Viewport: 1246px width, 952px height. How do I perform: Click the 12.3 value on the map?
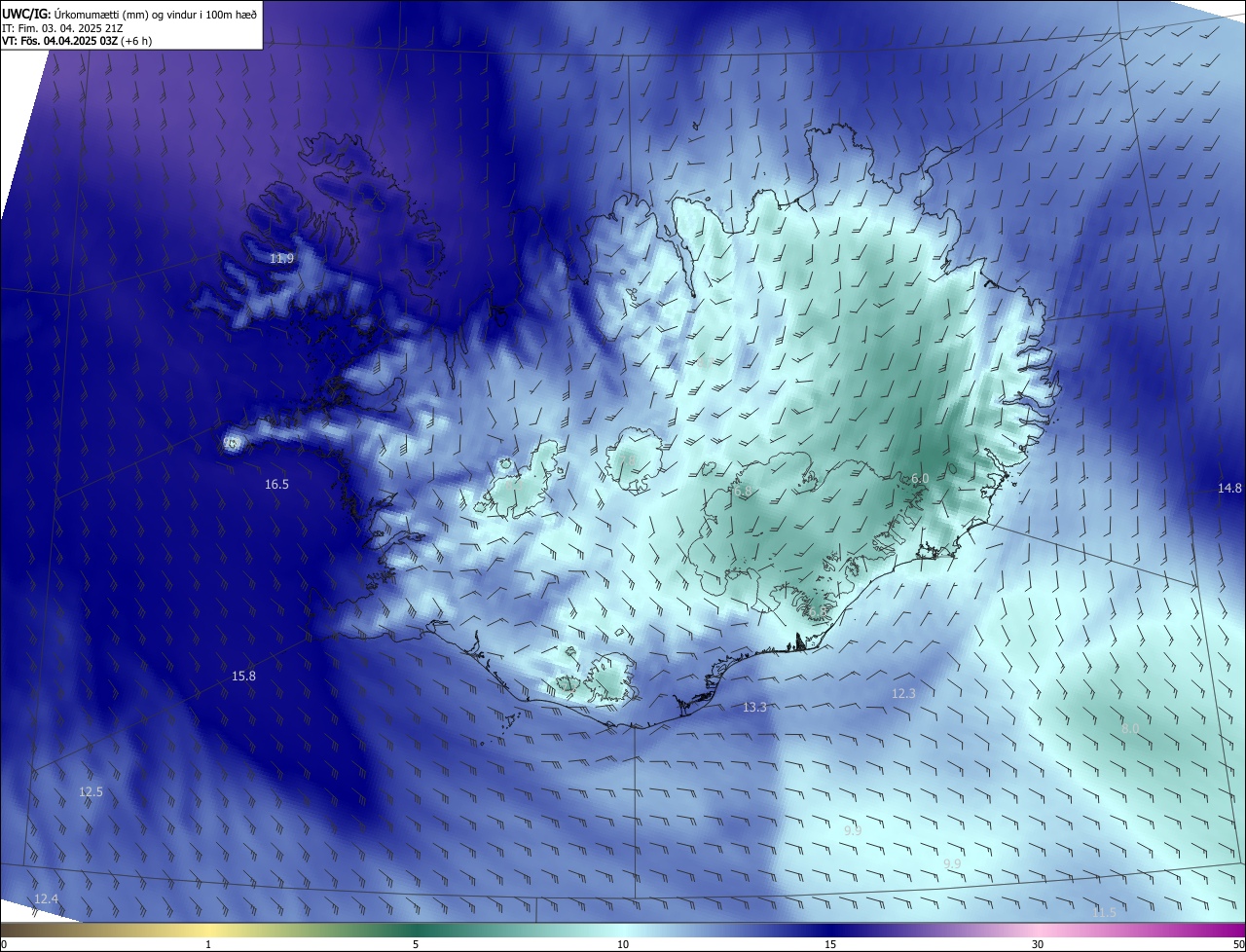click(x=903, y=694)
